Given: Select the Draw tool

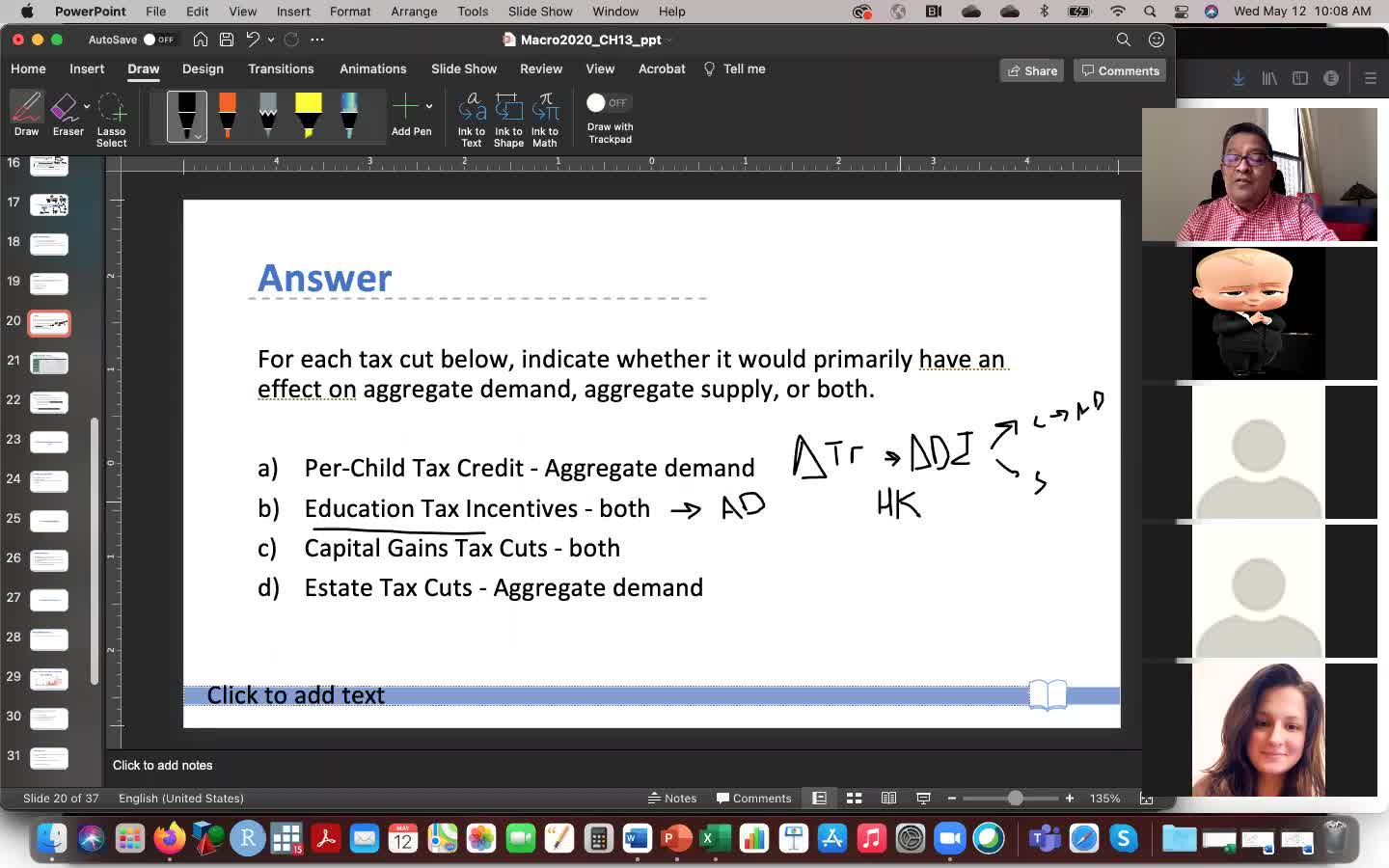Looking at the screenshot, I should [26, 115].
